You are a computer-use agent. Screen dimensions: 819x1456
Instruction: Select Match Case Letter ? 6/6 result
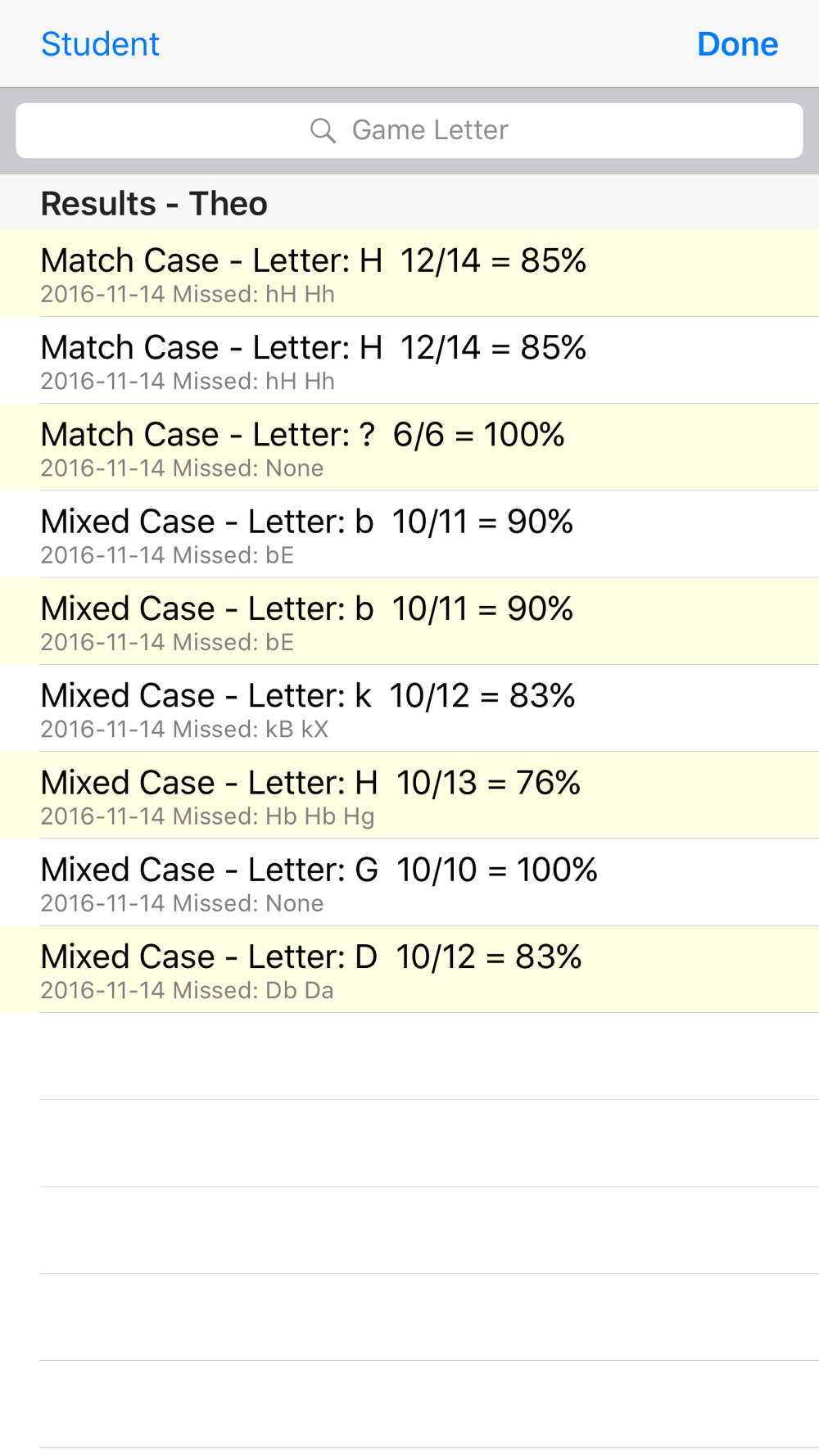point(409,447)
